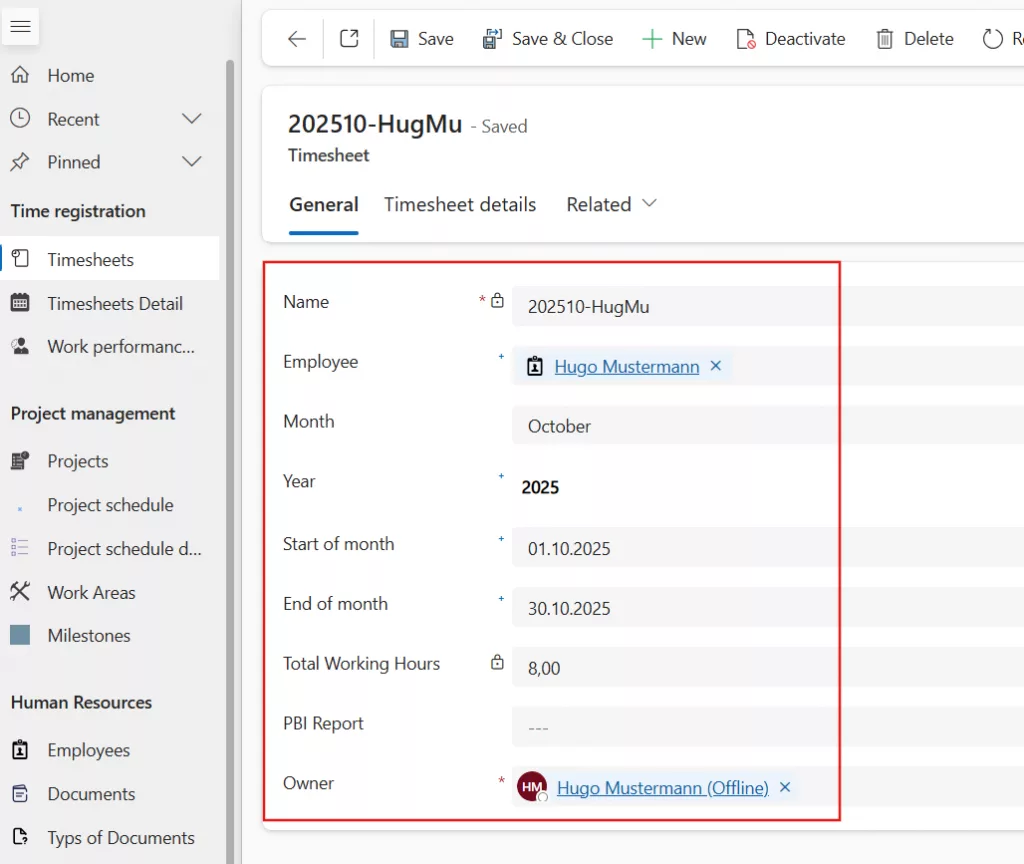Navigate to Employees in sidebar
This screenshot has width=1024, height=864.
point(88,750)
